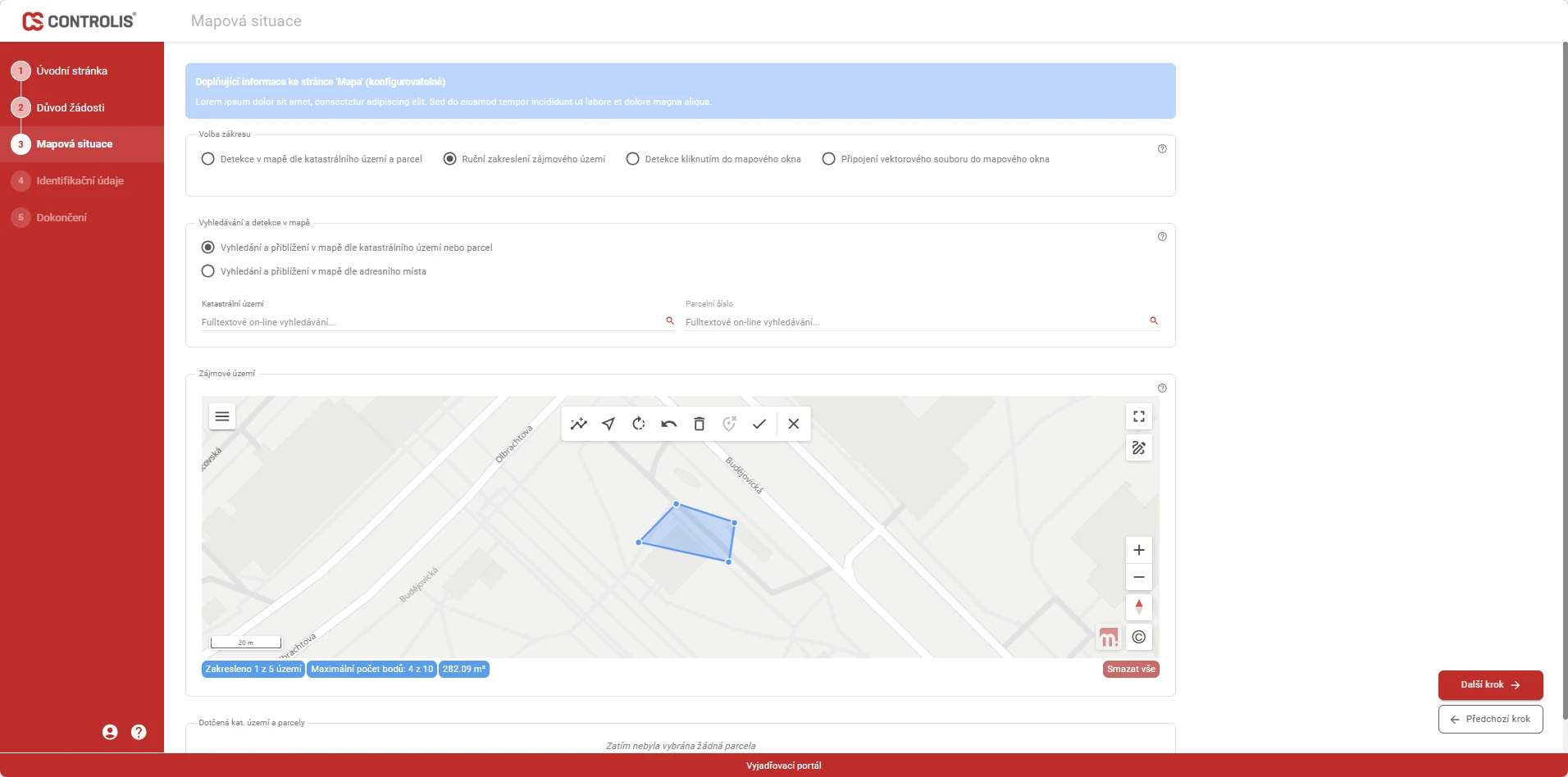Click the Mapová situace page title

pyautogui.click(x=246, y=21)
